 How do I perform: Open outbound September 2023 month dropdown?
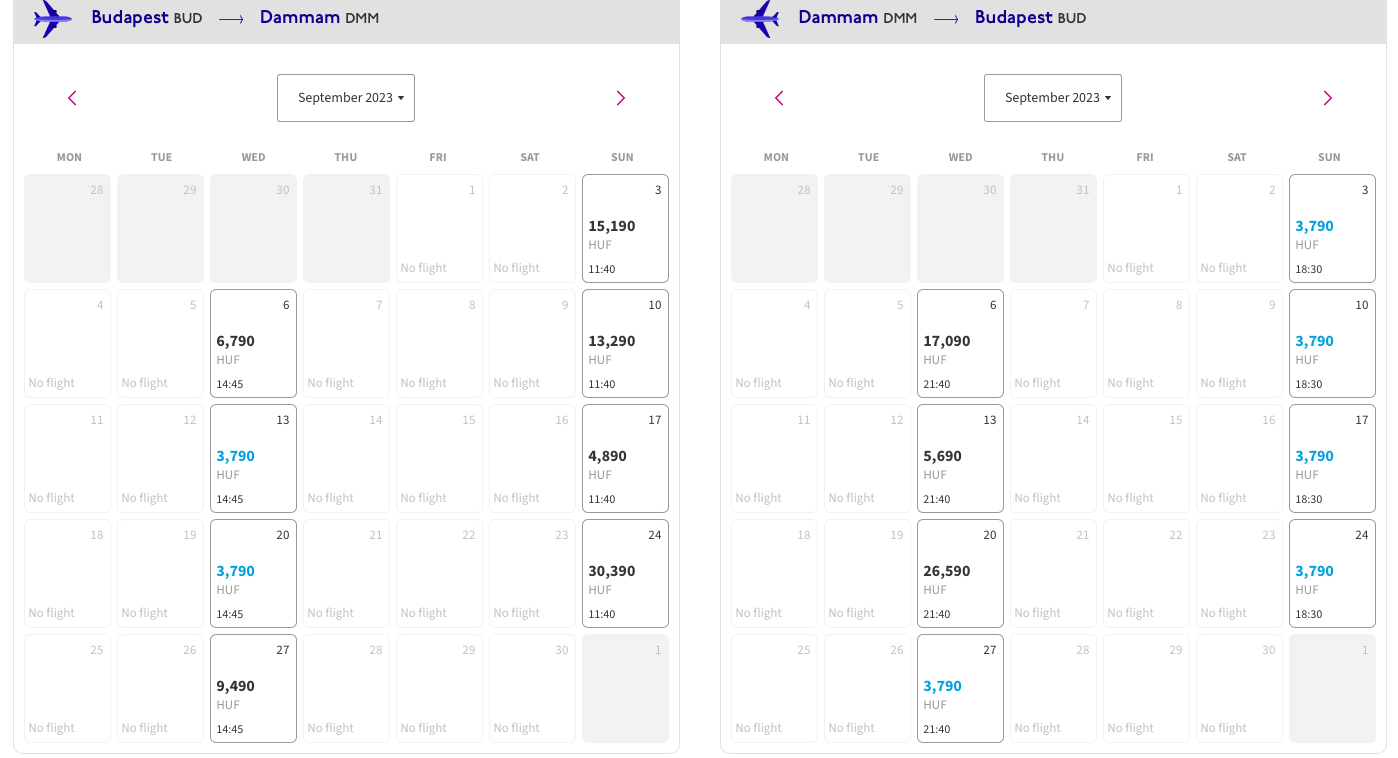[x=346, y=98]
